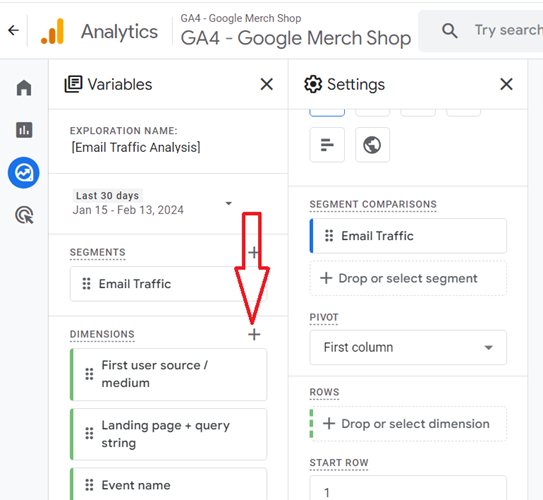This screenshot has width=543, height=500.
Task: Close the Variables panel
Action: [x=266, y=84]
